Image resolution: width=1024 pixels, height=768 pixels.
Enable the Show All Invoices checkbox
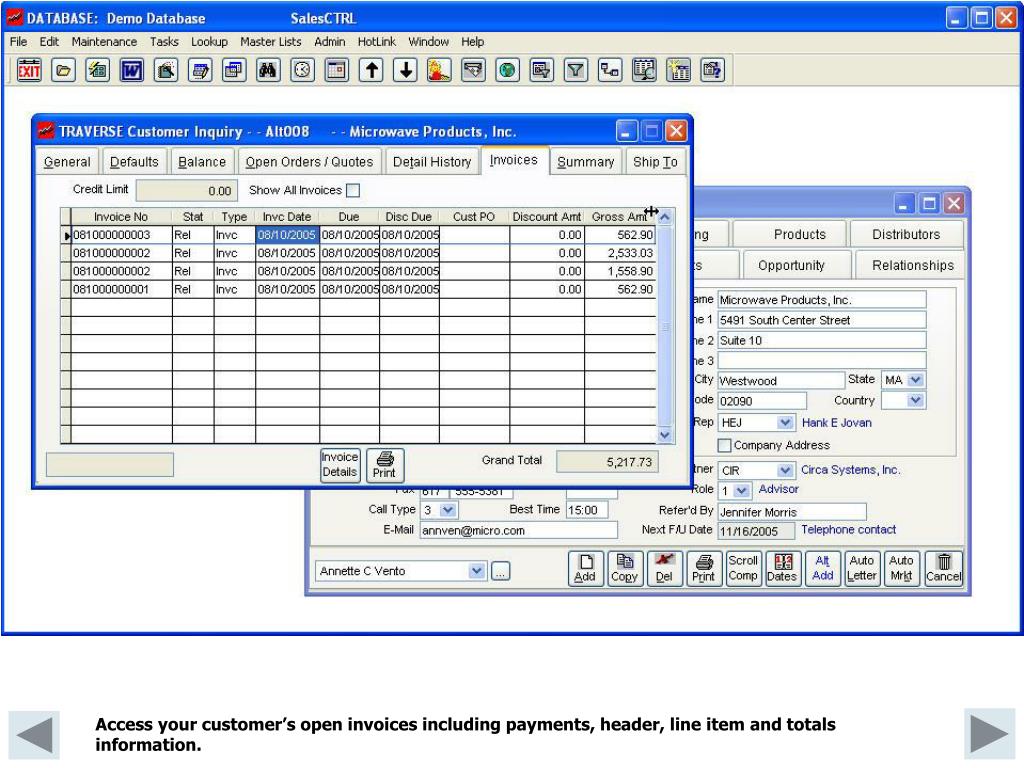(x=353, y=191)
